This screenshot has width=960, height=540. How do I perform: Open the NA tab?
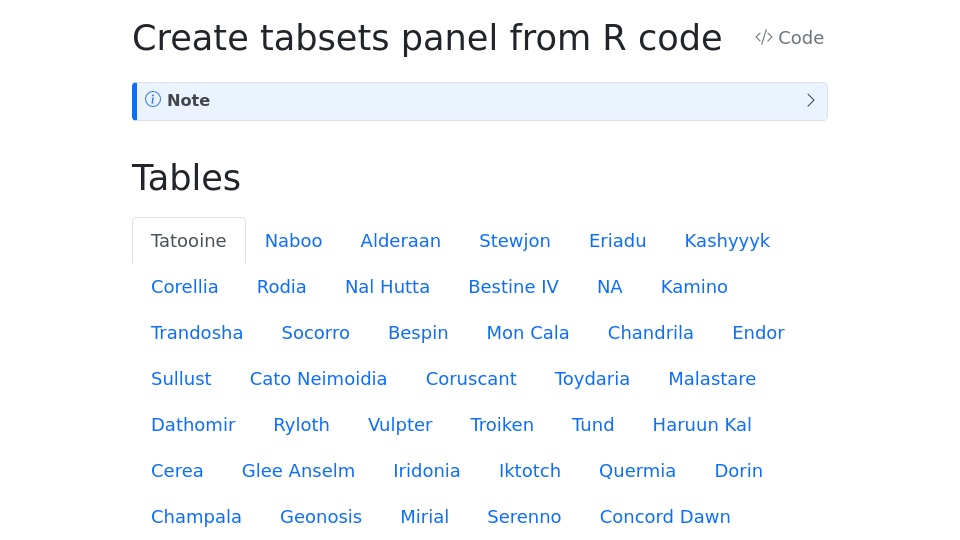[x=610, y=287]
